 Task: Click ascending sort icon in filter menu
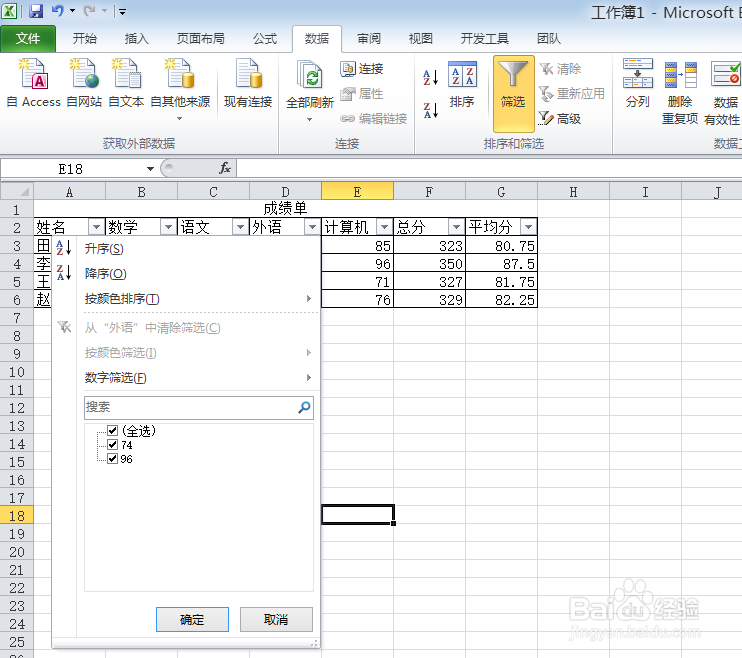pyautogui.click(x=64, y=248)
